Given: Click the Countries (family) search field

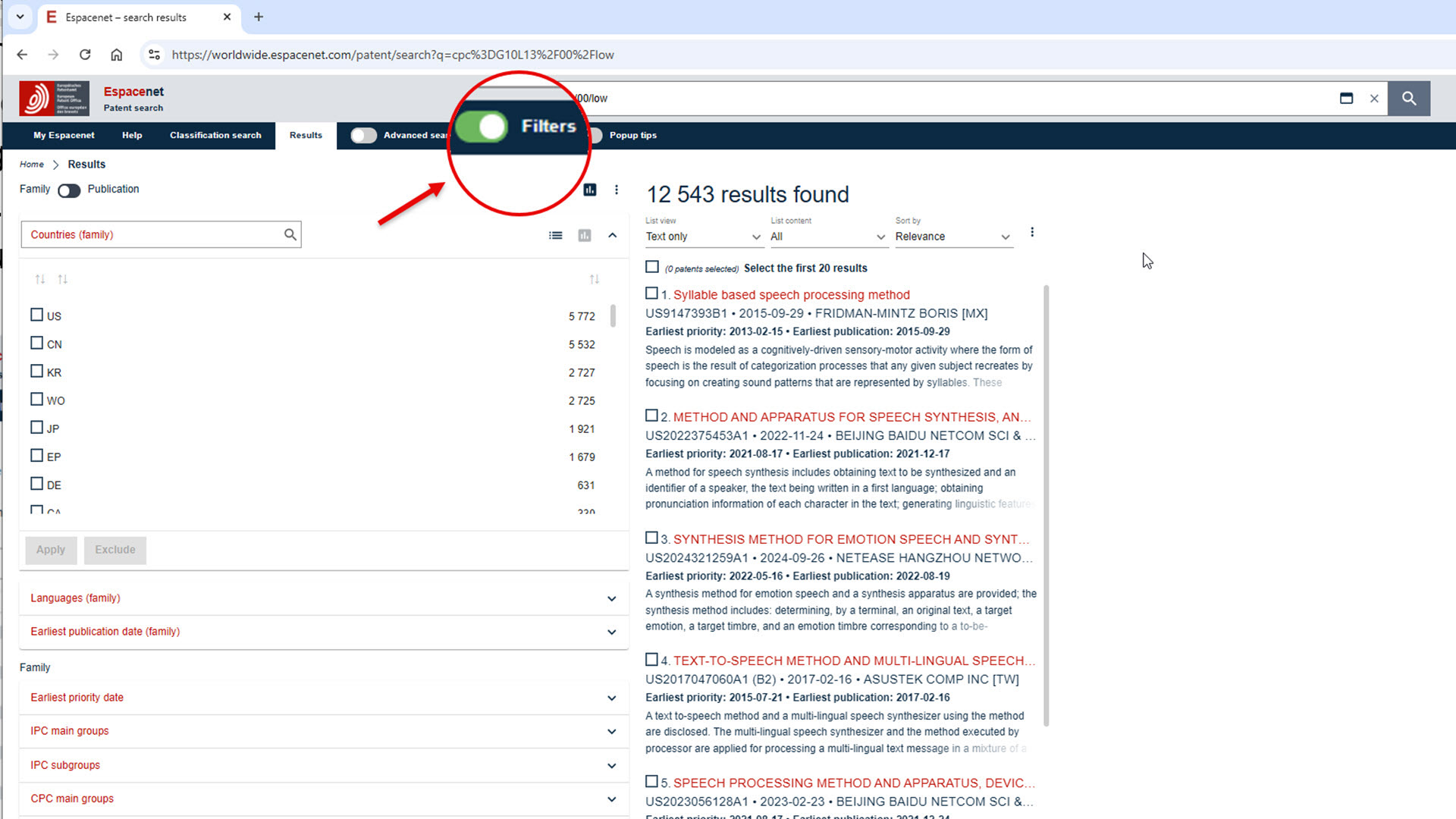Looking at the screenshot, I should click(152, 235).
